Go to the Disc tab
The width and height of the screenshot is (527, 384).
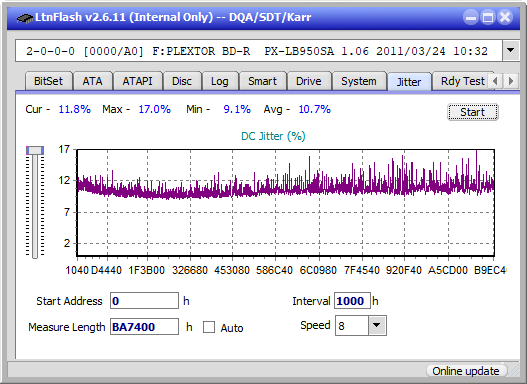click(182, 81)
